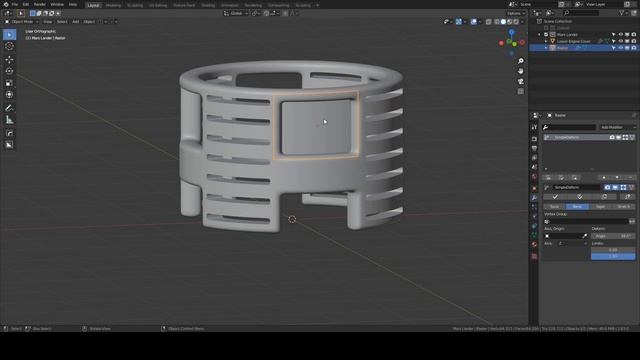This screenshot has width=640, height=360.
Task: Select the Measure tool
Action: (x=9, y=120)
